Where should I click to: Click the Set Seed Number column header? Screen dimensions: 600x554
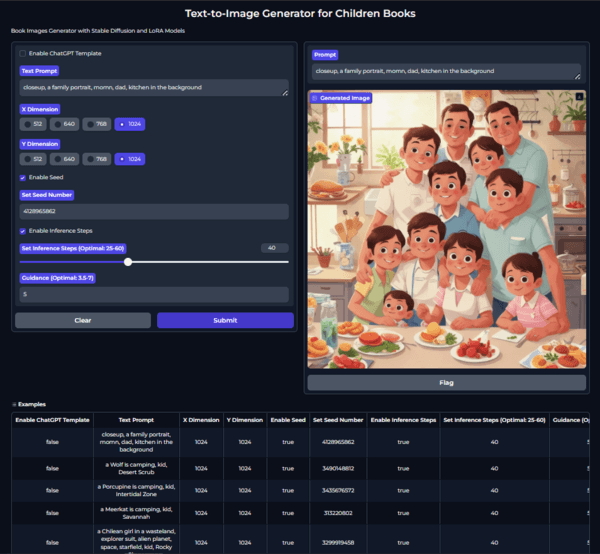click(338, 420)
